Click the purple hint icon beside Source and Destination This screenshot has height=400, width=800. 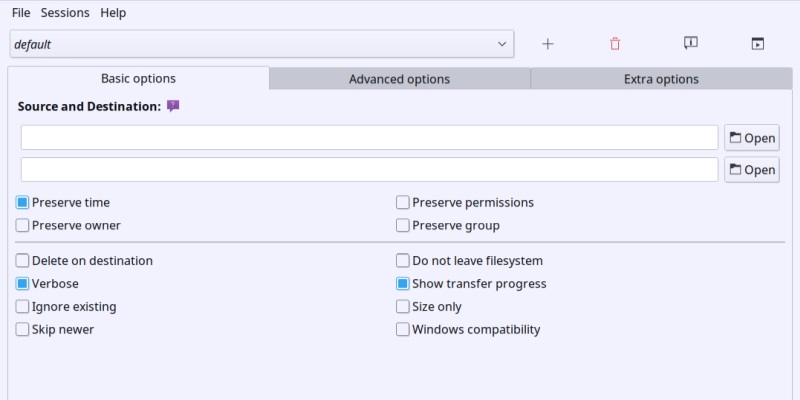[x=173, y=106]
